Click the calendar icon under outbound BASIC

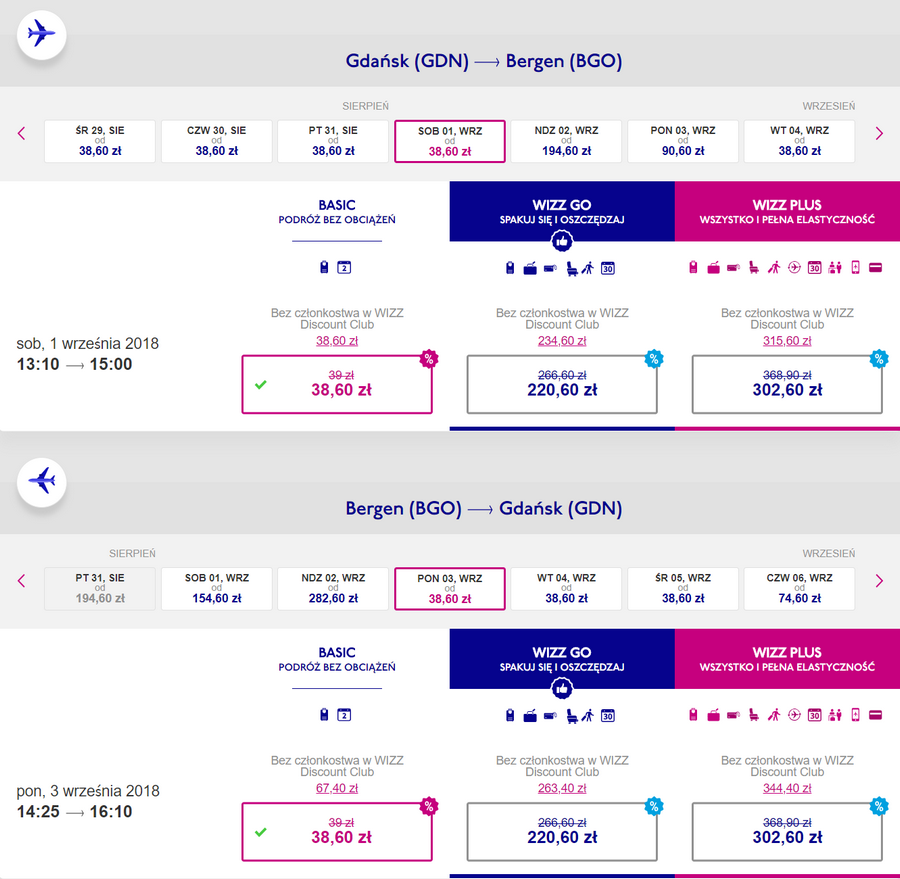[344, 267]
